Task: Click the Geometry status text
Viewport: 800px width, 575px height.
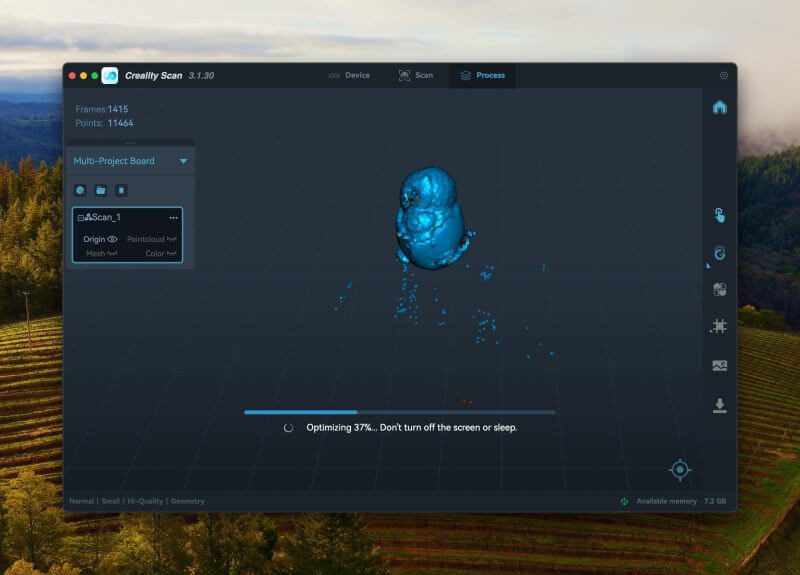Action: 187,501
